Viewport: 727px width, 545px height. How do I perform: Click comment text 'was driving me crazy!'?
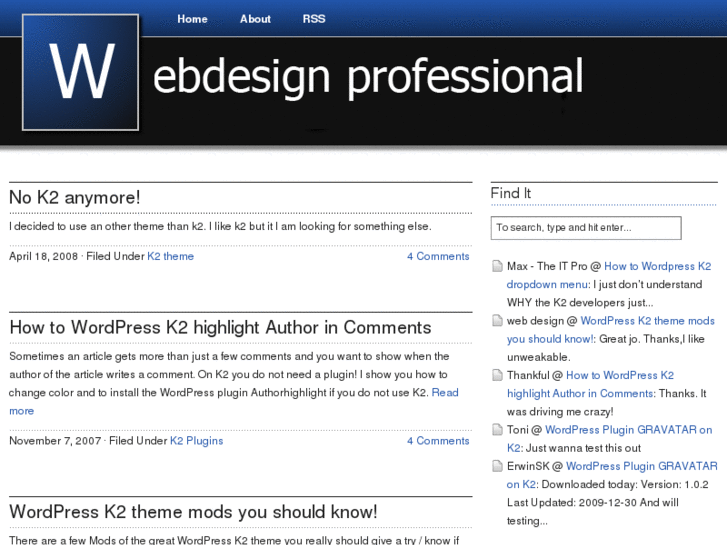click(x=560, y=411)
